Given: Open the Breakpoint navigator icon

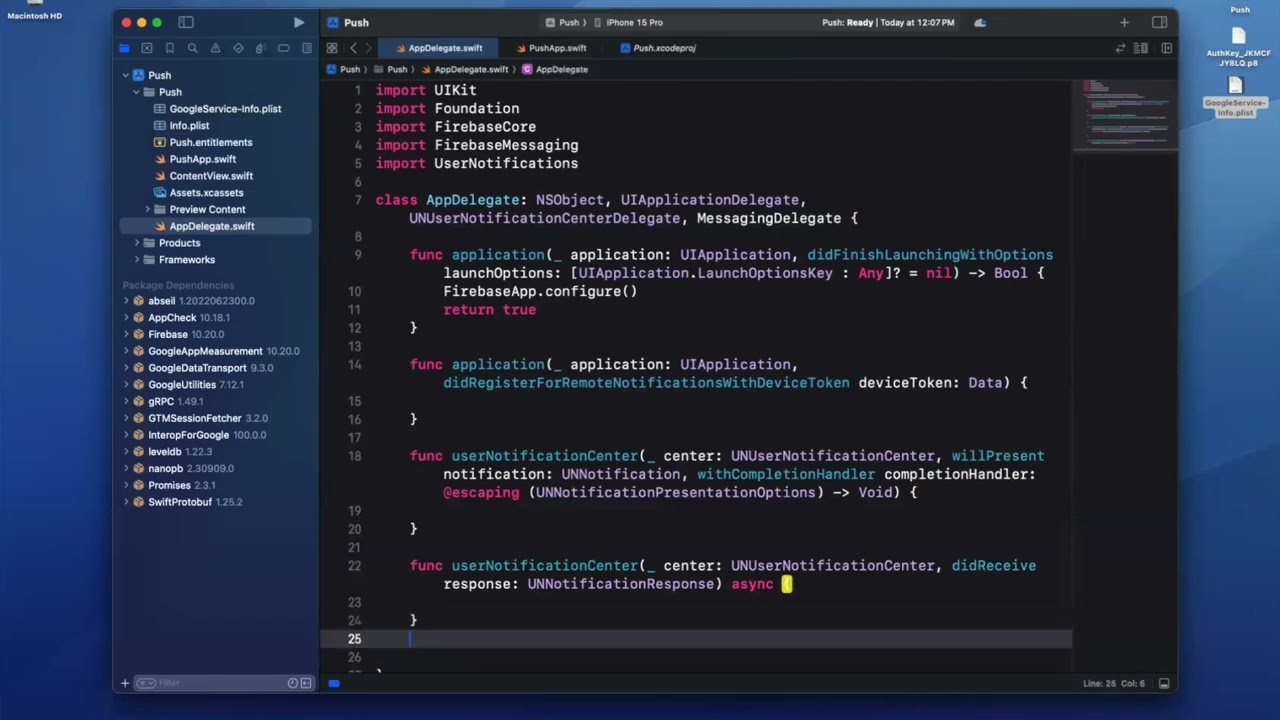Looking at the screenshot, I should pos(283,48).
